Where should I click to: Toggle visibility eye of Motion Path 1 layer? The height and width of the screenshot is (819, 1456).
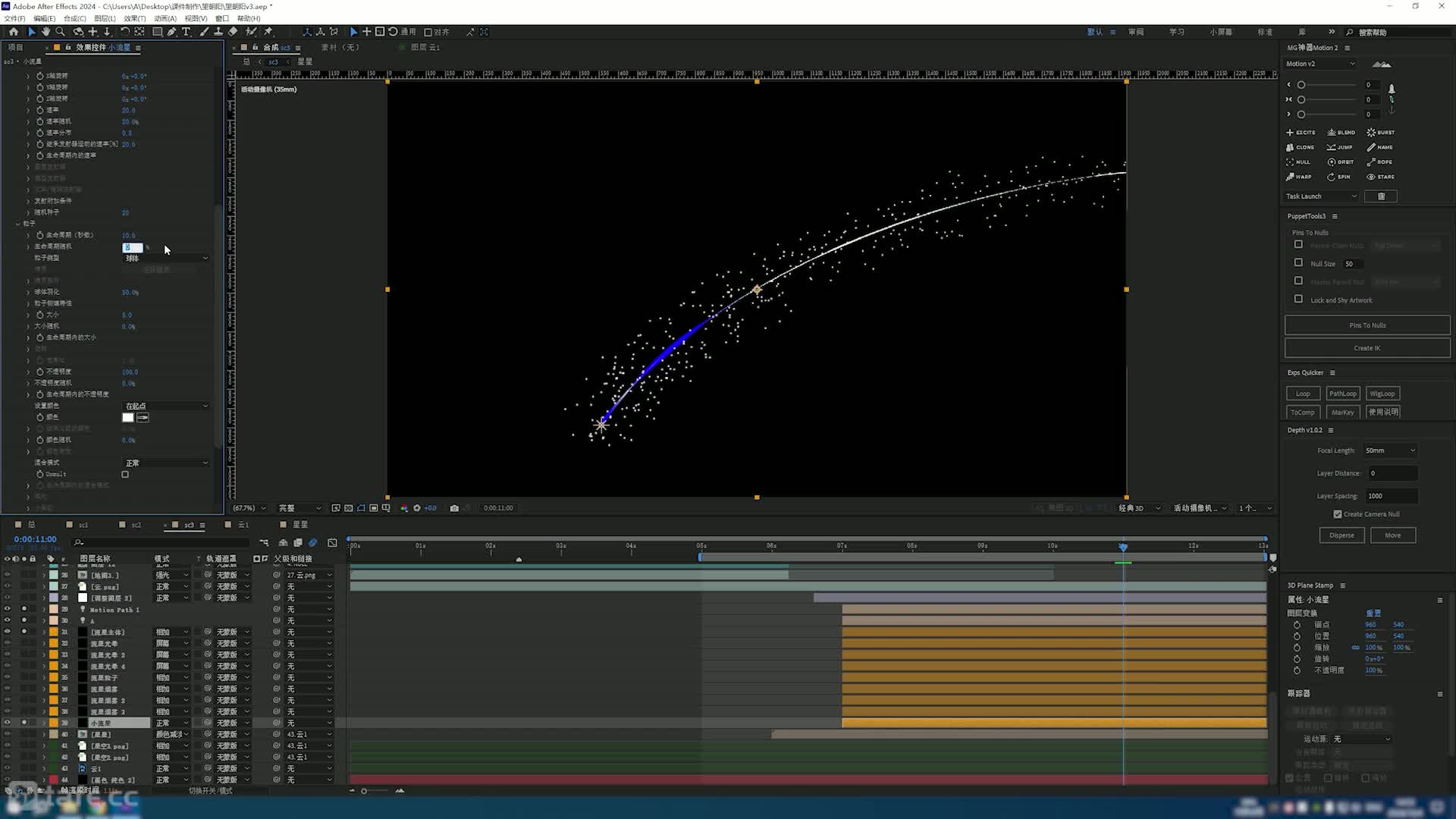point(8,610)
